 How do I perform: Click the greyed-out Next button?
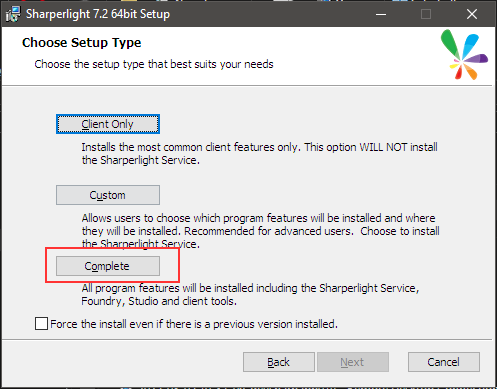353,362
